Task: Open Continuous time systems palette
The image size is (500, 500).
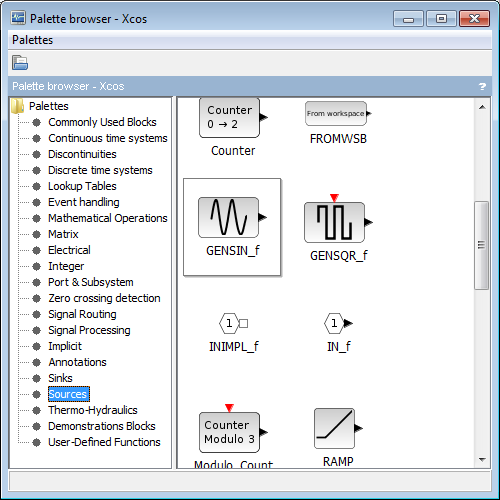Action: [108, 138]
